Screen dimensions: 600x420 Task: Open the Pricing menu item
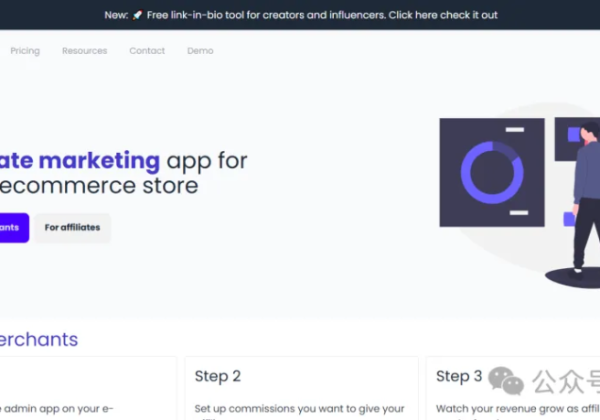(25, 51)
